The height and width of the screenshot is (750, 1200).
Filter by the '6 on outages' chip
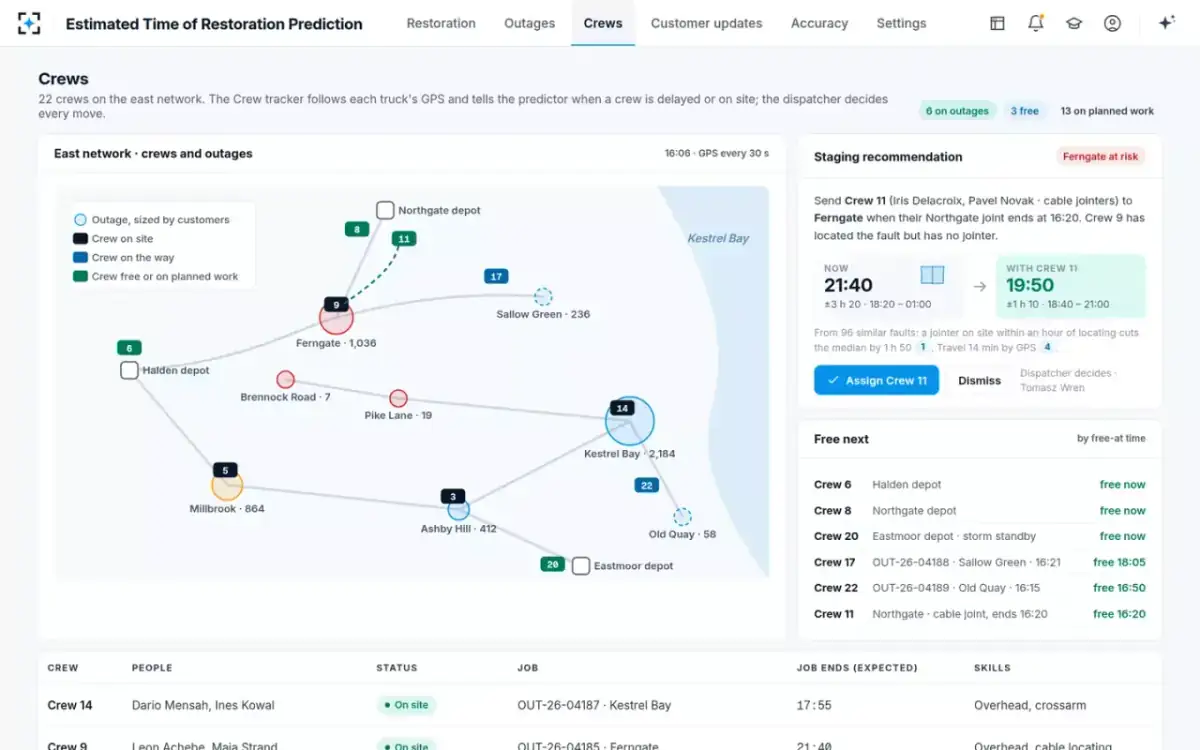coord(957,111)
